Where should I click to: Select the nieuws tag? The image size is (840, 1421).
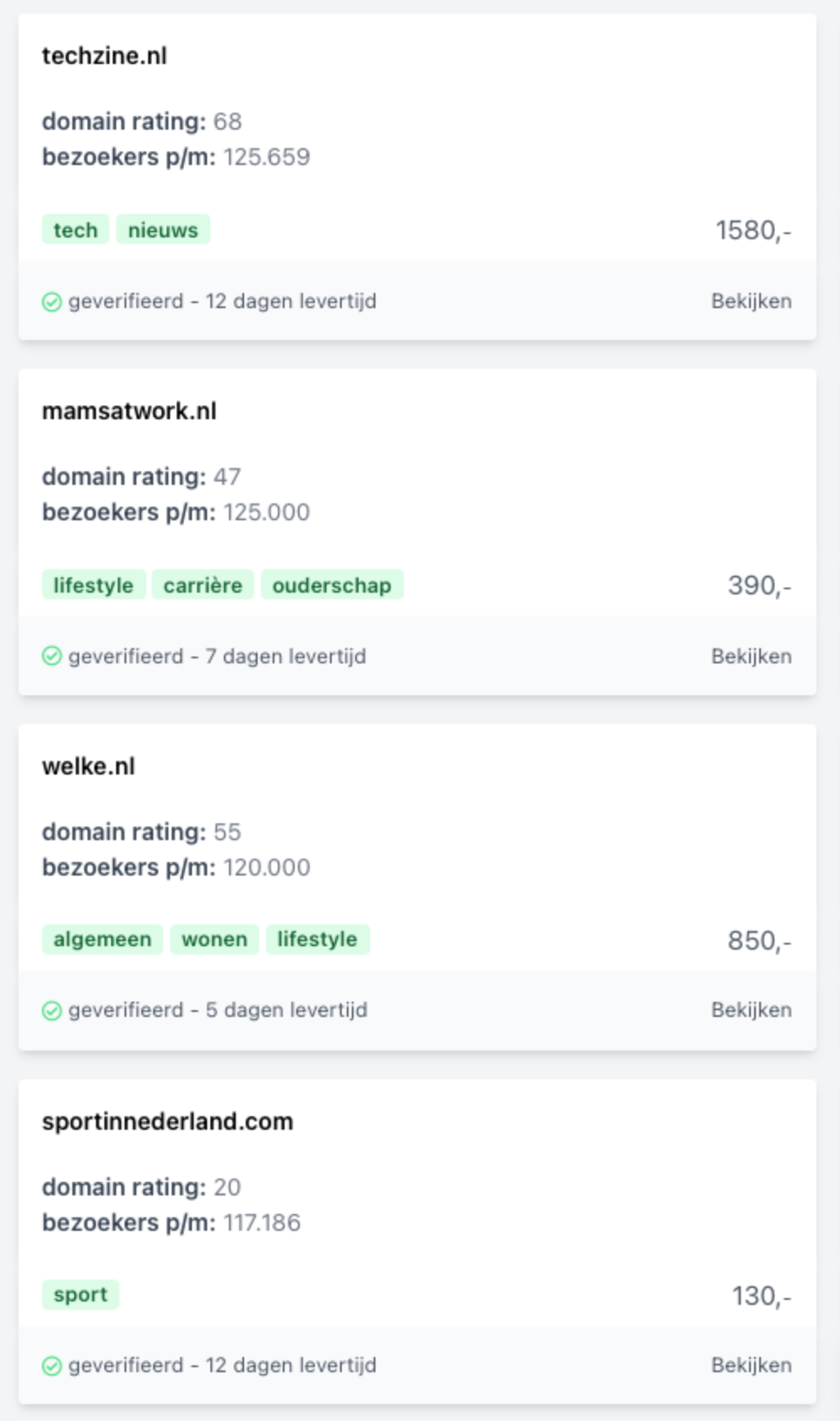[x=162, y=230]
